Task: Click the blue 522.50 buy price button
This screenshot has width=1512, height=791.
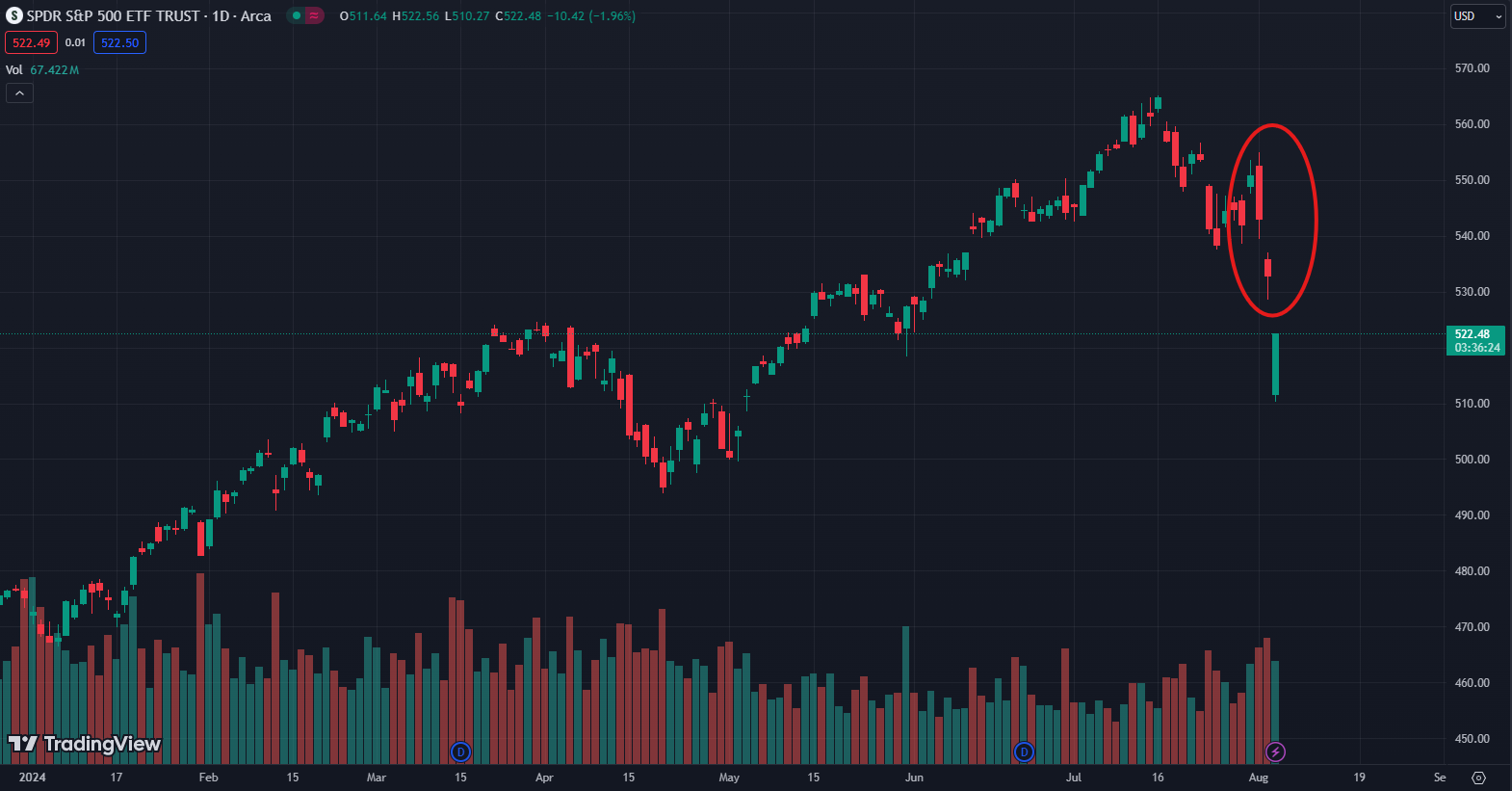Action: click(x=119, y=43)
